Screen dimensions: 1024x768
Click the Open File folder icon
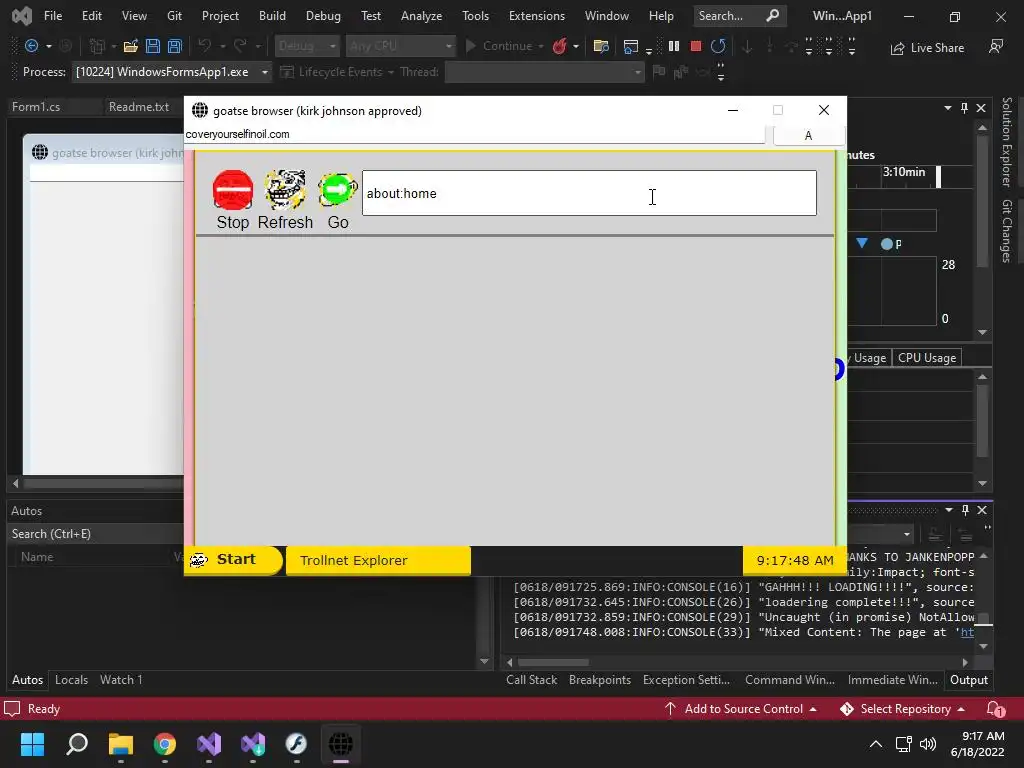click(131, 46)
